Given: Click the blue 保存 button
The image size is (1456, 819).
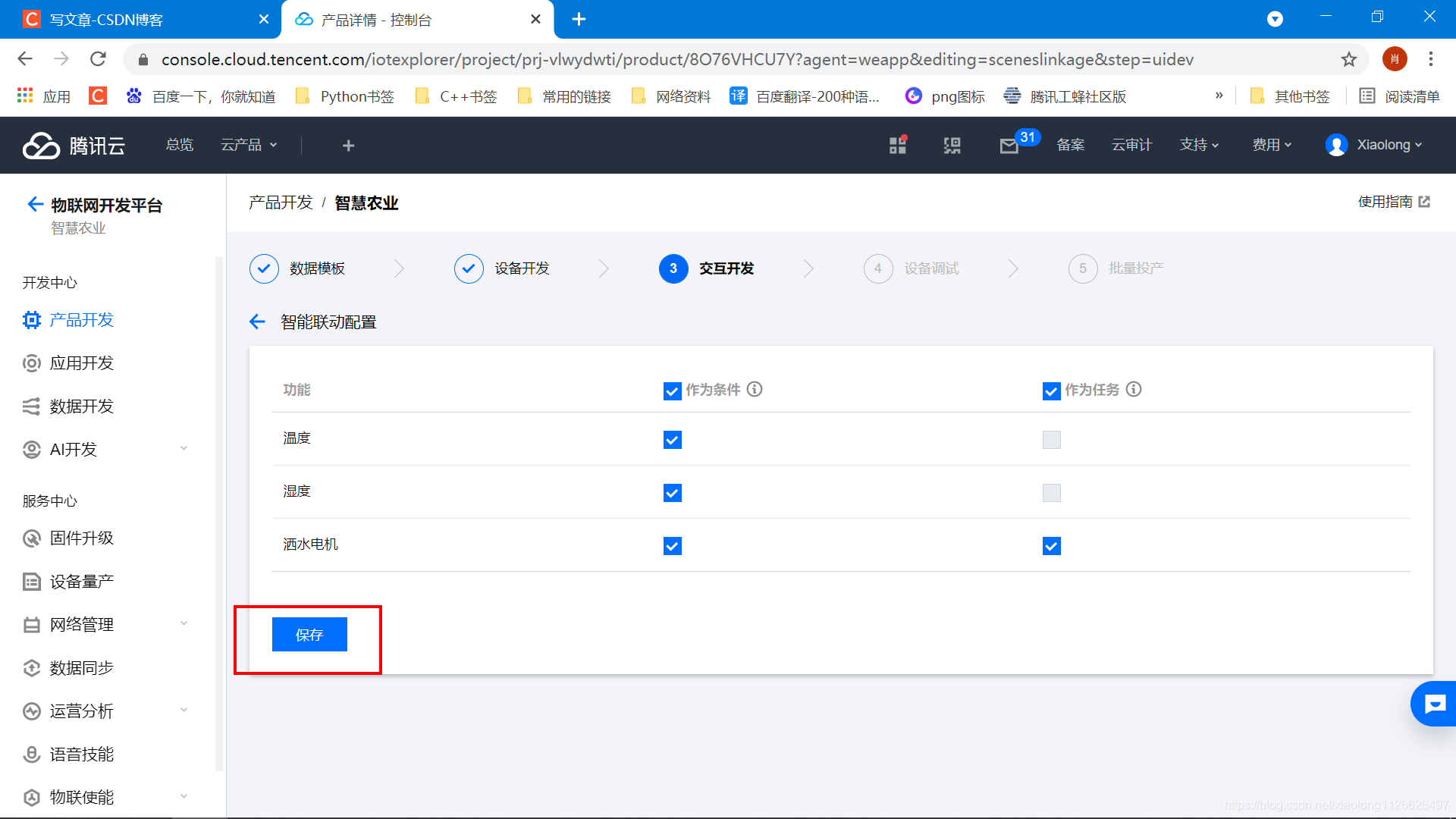Looking at the screenshot, I should (309, 635).
